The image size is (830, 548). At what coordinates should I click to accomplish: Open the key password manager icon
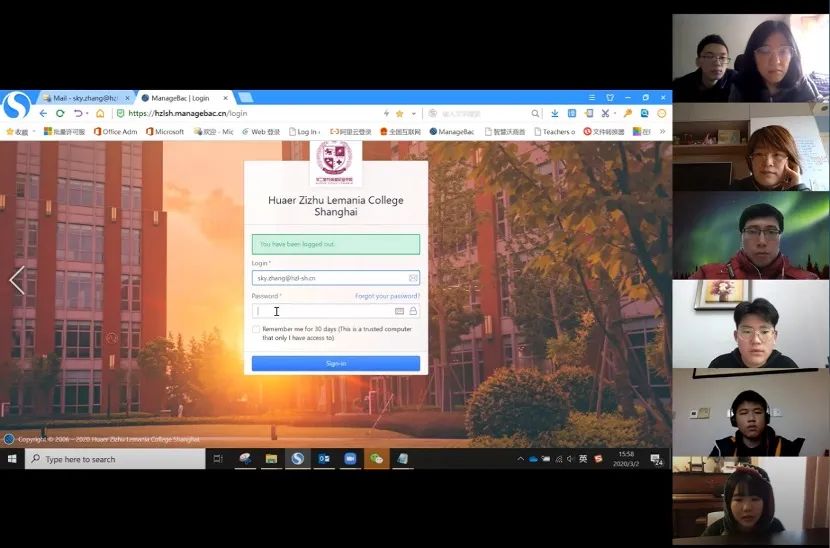628,113
